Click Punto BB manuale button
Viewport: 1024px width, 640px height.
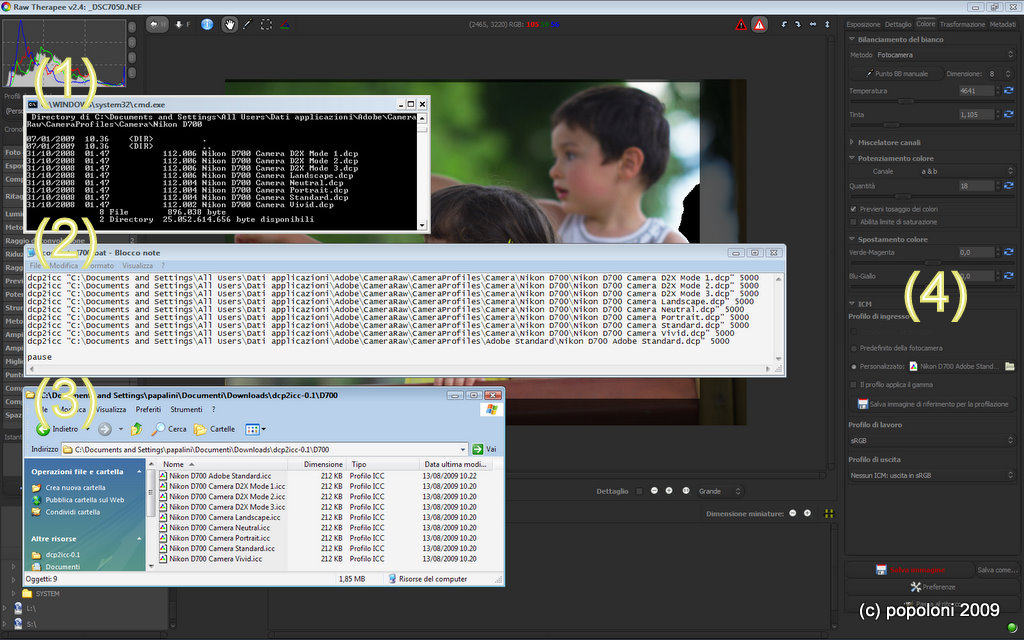[896, 74]
